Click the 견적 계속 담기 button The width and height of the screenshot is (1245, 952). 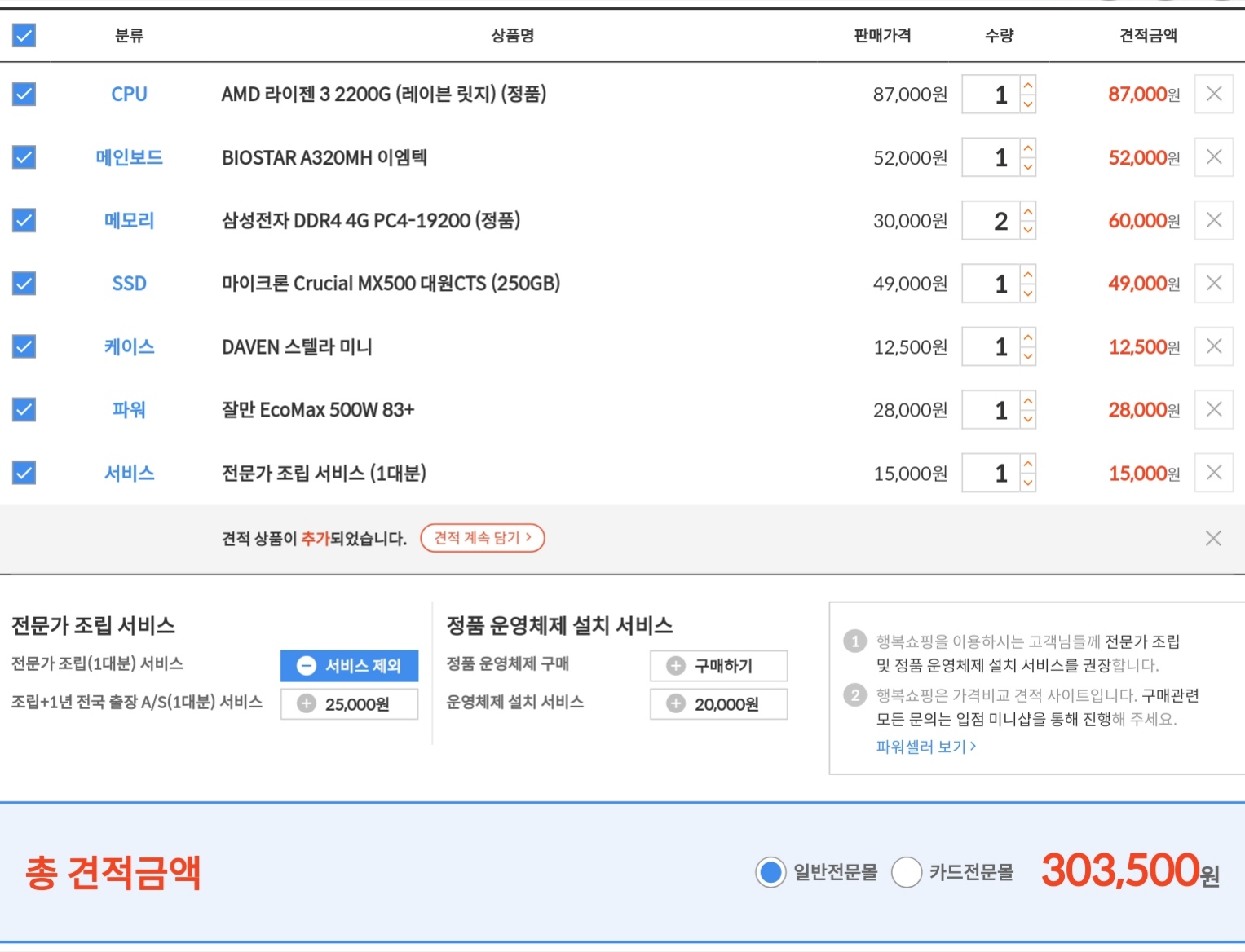click(482, 538)
